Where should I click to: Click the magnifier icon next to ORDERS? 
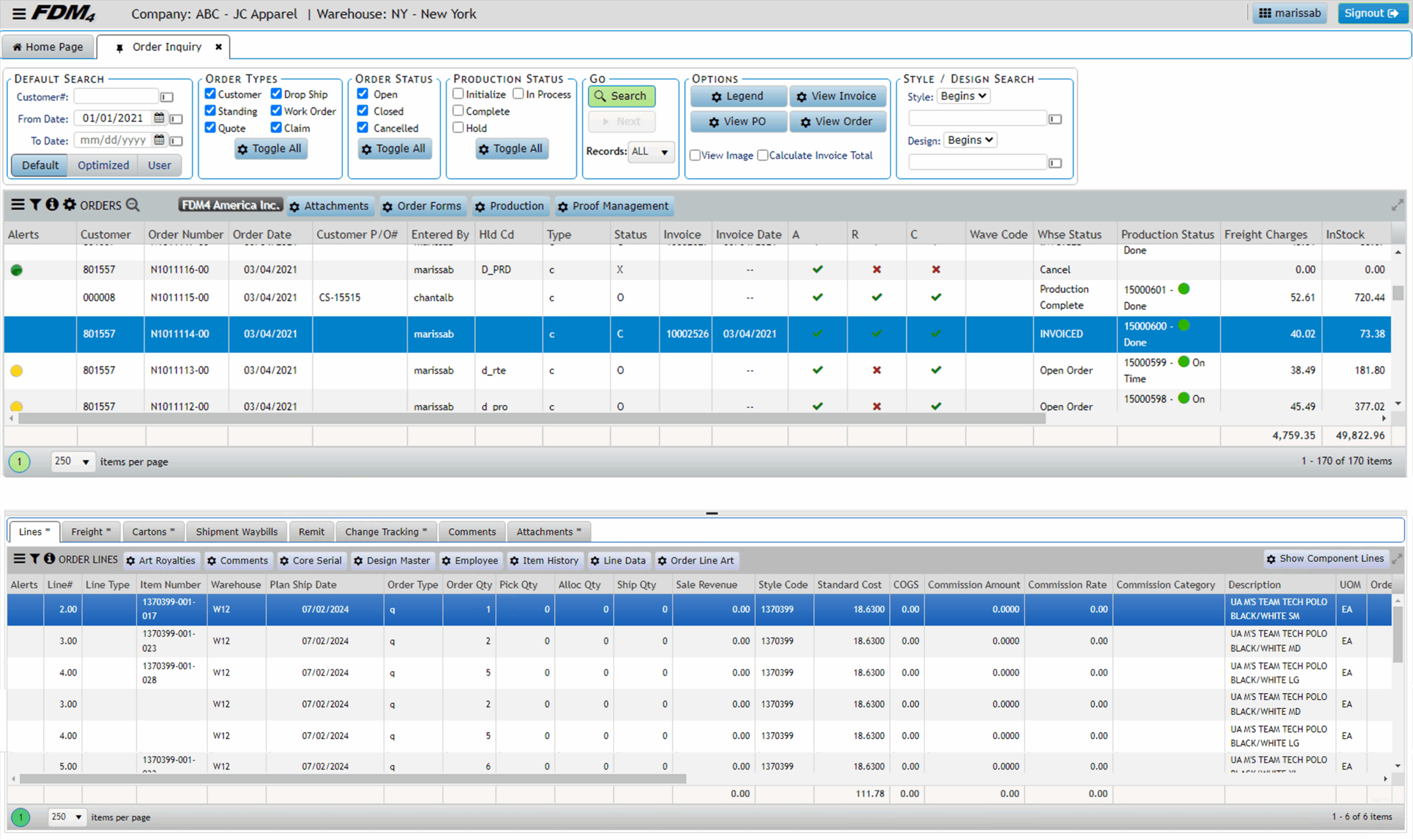point(132,205)
